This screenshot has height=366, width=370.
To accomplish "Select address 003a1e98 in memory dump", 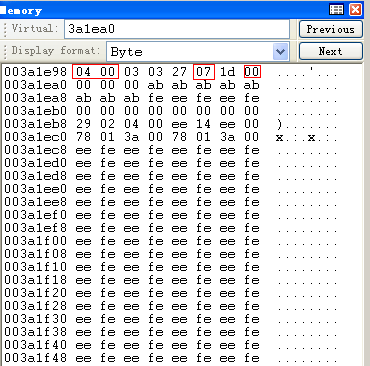I will [35, 72].
